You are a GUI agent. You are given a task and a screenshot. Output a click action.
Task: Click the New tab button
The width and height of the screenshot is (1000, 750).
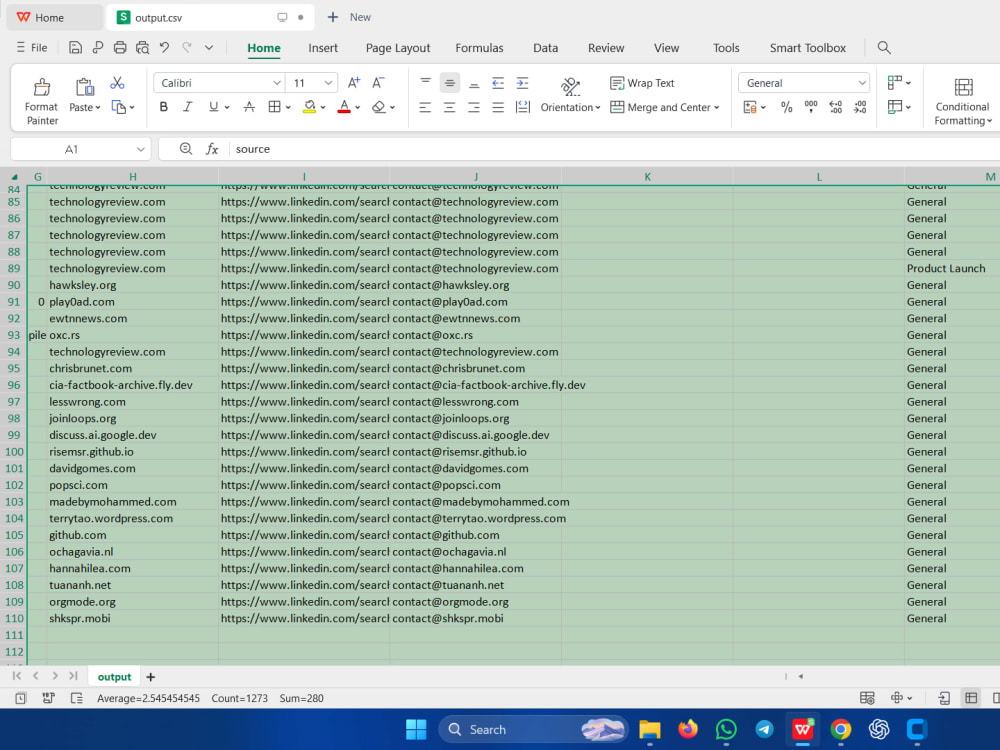point(349,17)
